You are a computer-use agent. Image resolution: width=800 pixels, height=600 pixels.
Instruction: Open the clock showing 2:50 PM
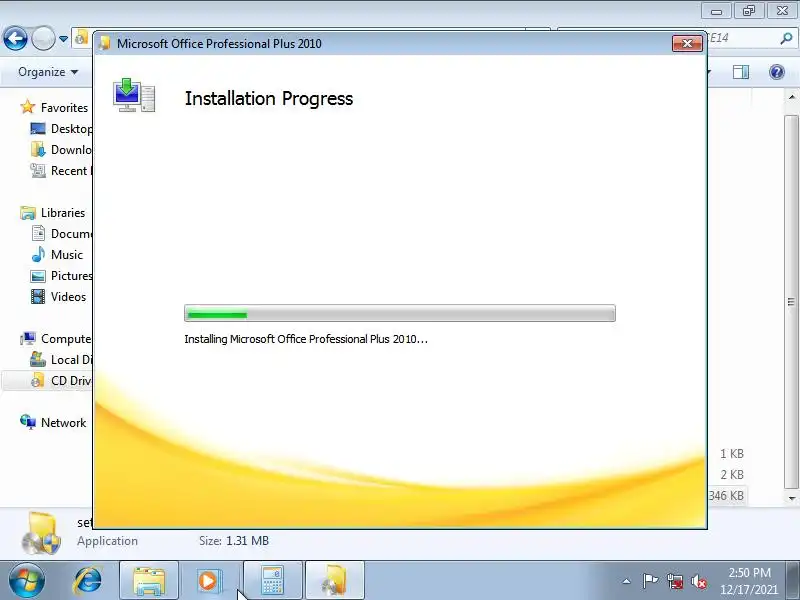click(749, 581)
